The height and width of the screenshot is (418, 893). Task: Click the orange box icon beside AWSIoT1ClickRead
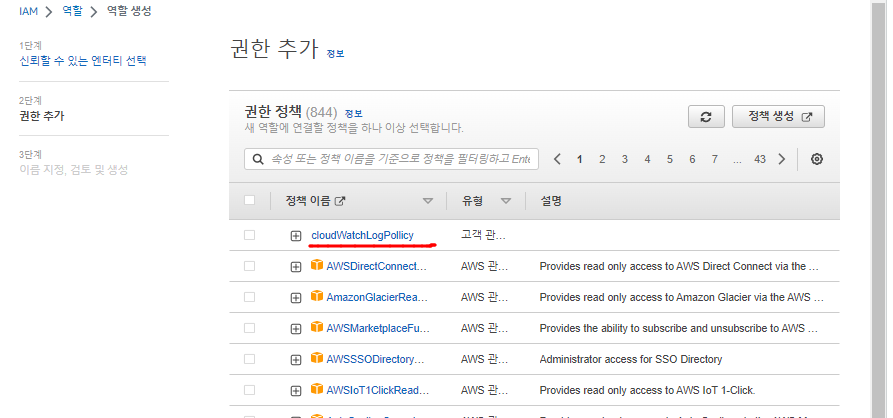pyautogui.click(x=317, y=389)
